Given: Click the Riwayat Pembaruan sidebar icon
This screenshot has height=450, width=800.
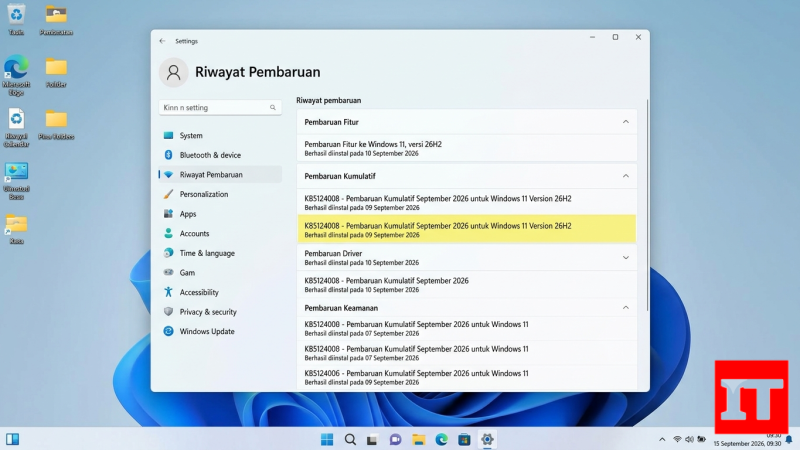Looking at the screenshot, I should (168, 174).
